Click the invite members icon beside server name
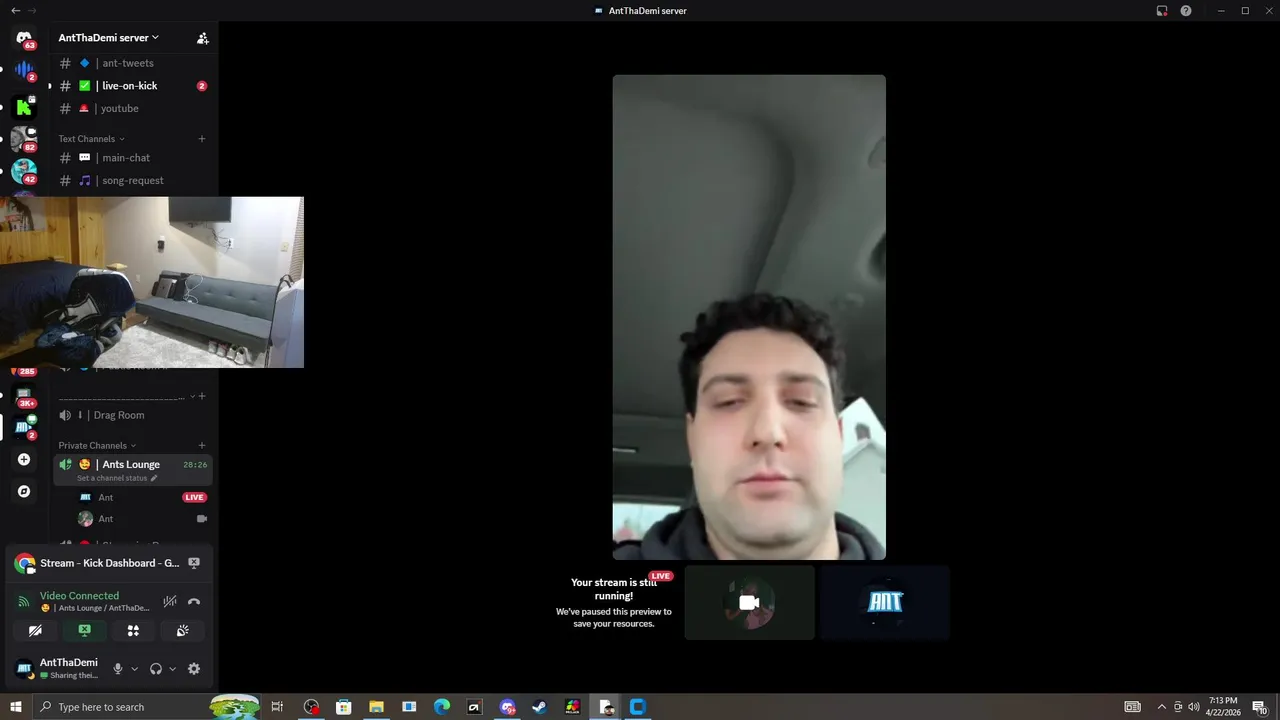Screen dimensions: 1280x720 click(202, 38)
